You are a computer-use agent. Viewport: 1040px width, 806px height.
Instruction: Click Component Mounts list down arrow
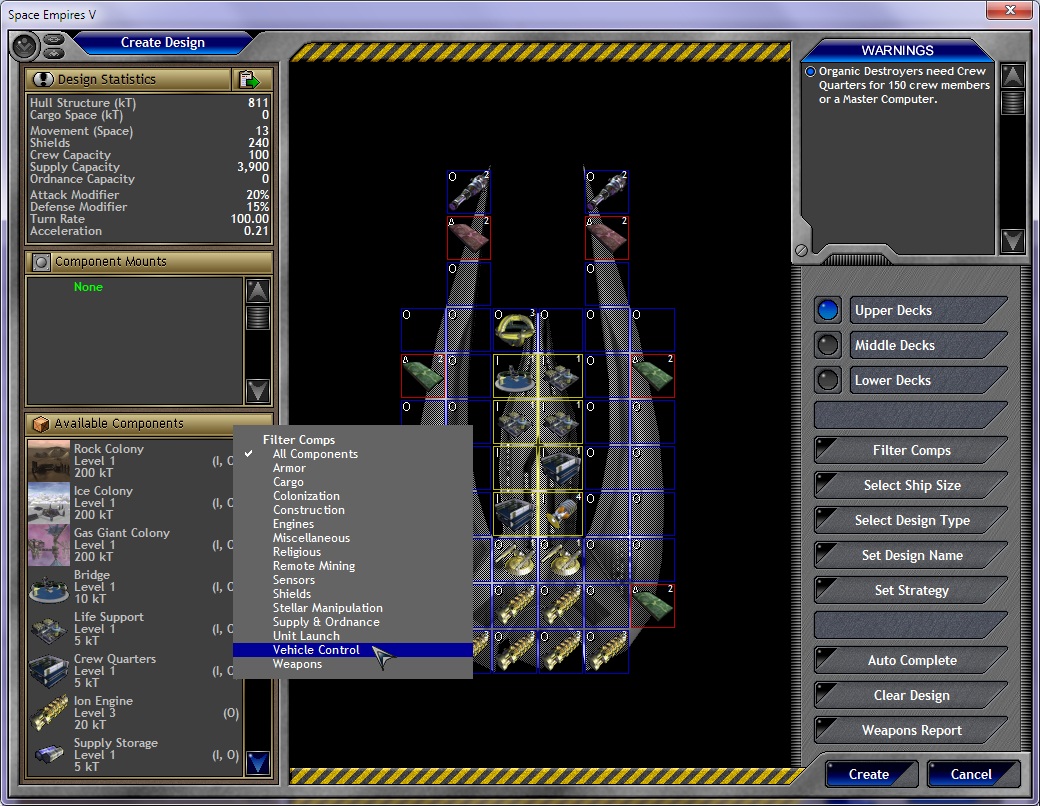(258, 391)
